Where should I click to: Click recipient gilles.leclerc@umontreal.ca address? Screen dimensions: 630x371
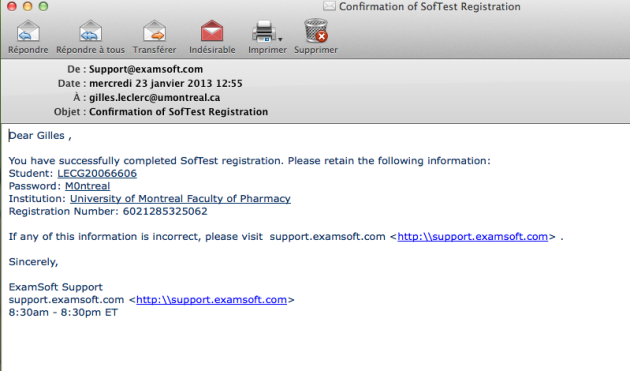click(x=155, y=98)
